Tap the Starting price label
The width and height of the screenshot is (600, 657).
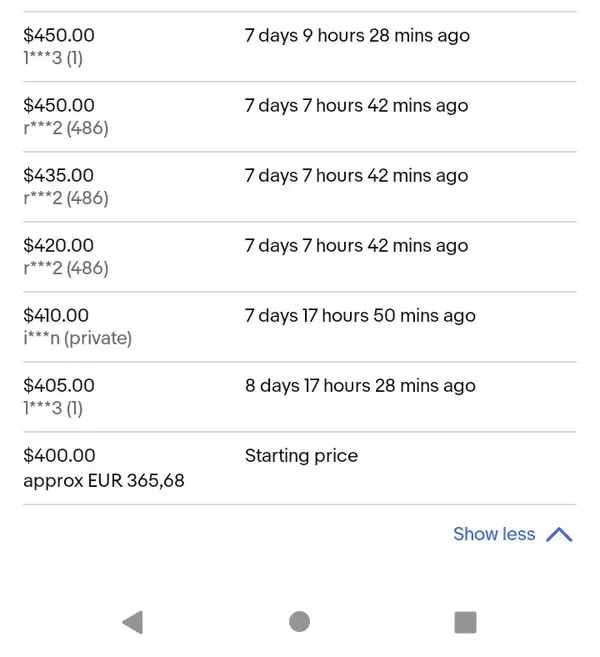(302, 455)
